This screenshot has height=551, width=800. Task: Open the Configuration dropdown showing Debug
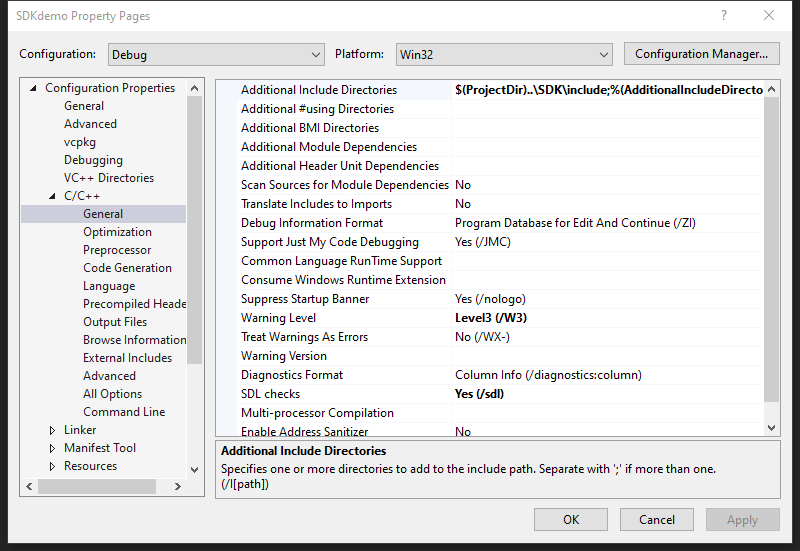pos(214,54)
